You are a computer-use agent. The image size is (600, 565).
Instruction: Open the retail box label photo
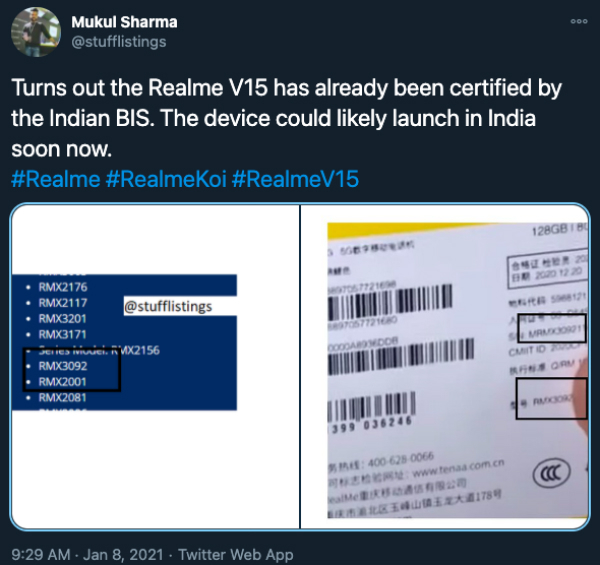[445, 366]
